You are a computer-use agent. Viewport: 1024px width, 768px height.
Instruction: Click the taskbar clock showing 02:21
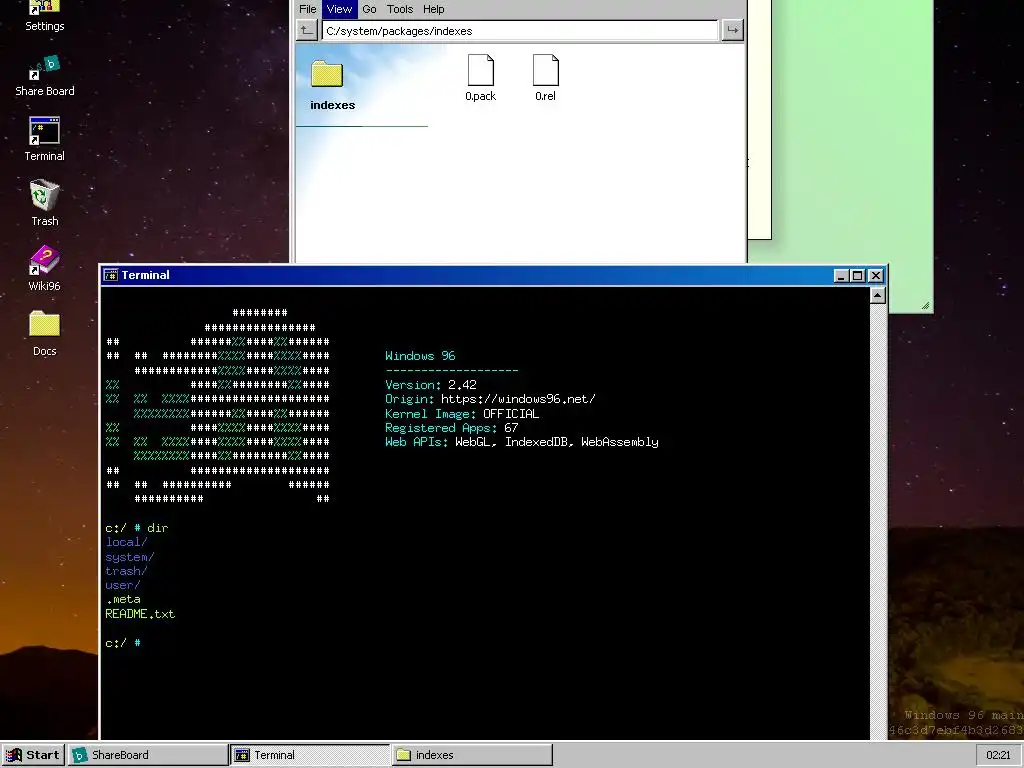(998, 755)
